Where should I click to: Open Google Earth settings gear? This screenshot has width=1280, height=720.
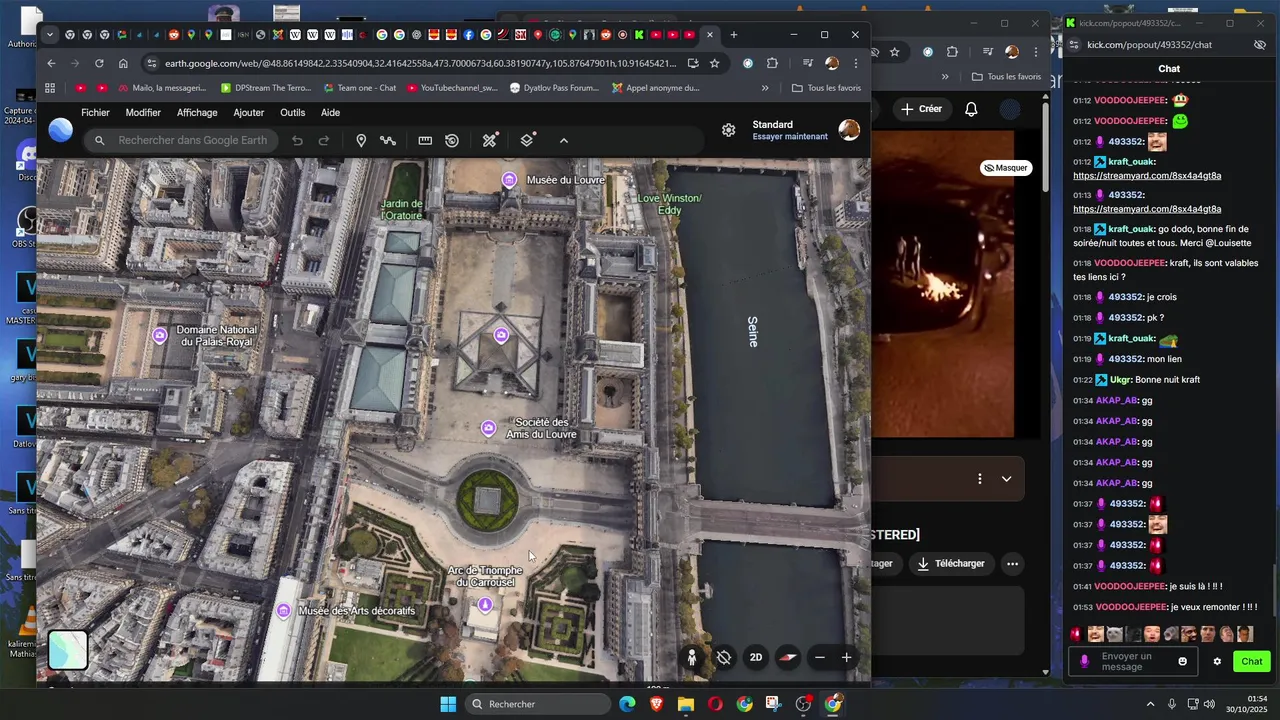[x=729, y=130]
